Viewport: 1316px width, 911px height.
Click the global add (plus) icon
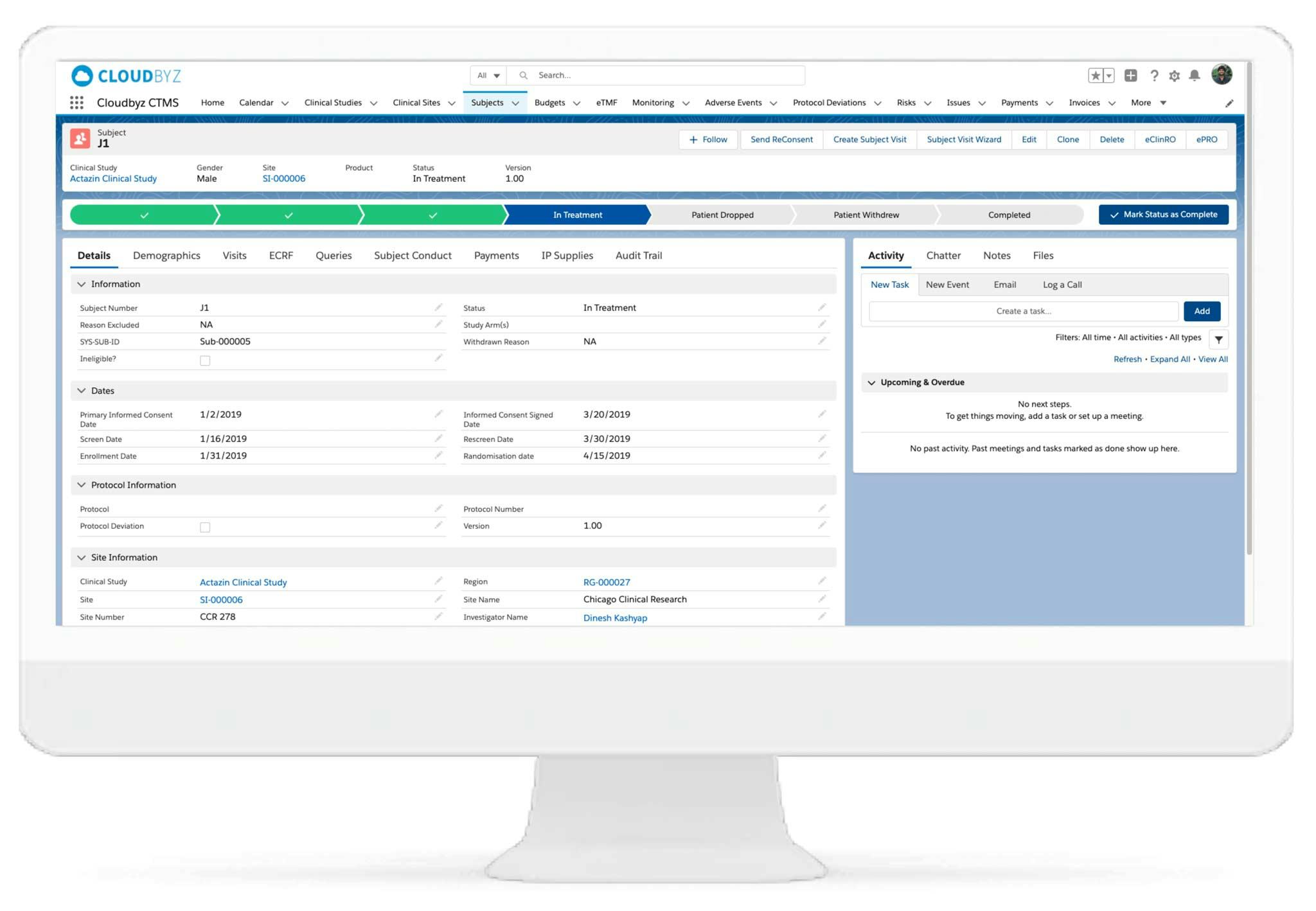point(1131,75)
